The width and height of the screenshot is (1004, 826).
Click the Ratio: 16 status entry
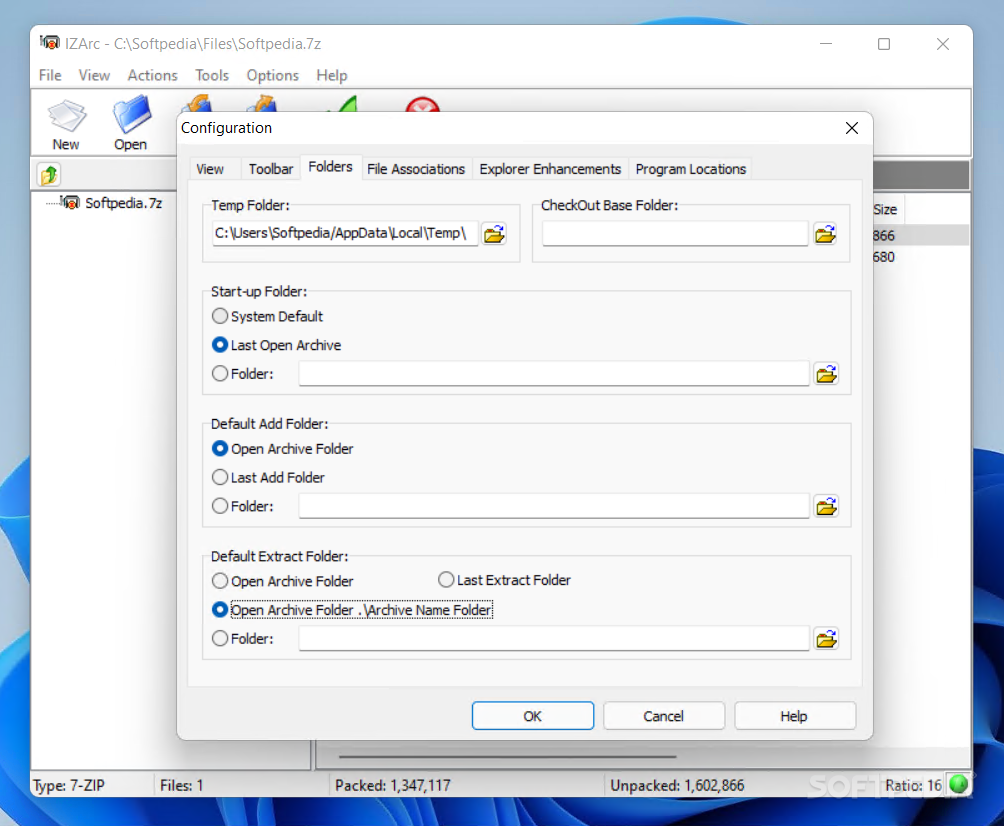913,785
